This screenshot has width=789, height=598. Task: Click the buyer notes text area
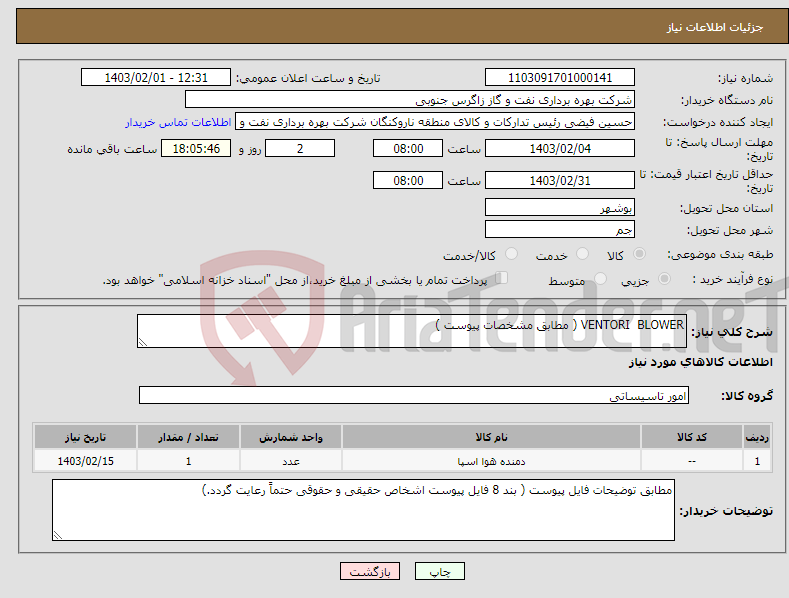point(363,510)
